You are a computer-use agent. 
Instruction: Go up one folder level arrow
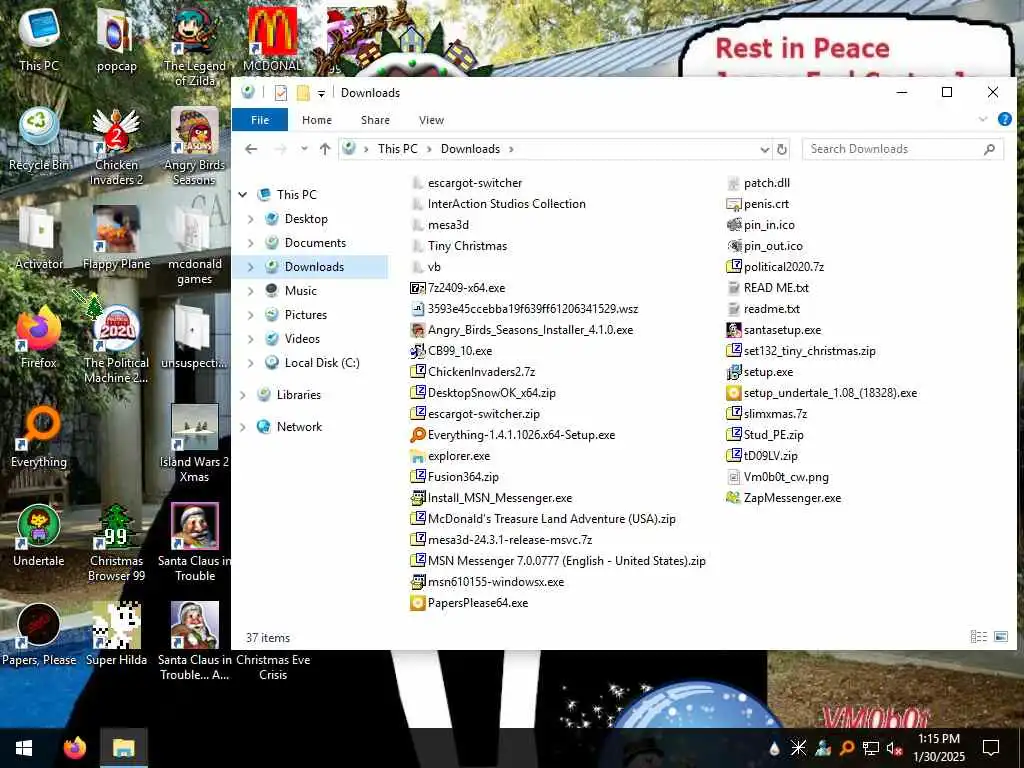[x=325, y=149]
